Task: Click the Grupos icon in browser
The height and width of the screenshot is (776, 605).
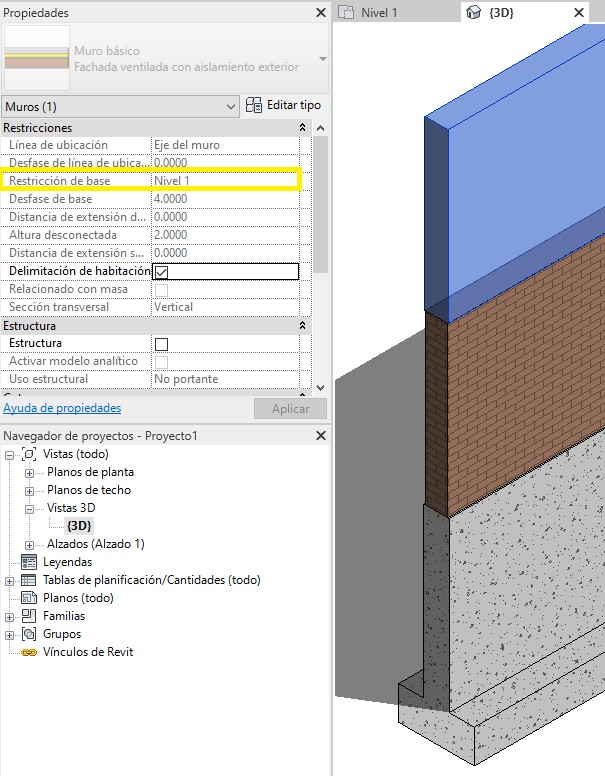Action: click(x=29, y=634)
